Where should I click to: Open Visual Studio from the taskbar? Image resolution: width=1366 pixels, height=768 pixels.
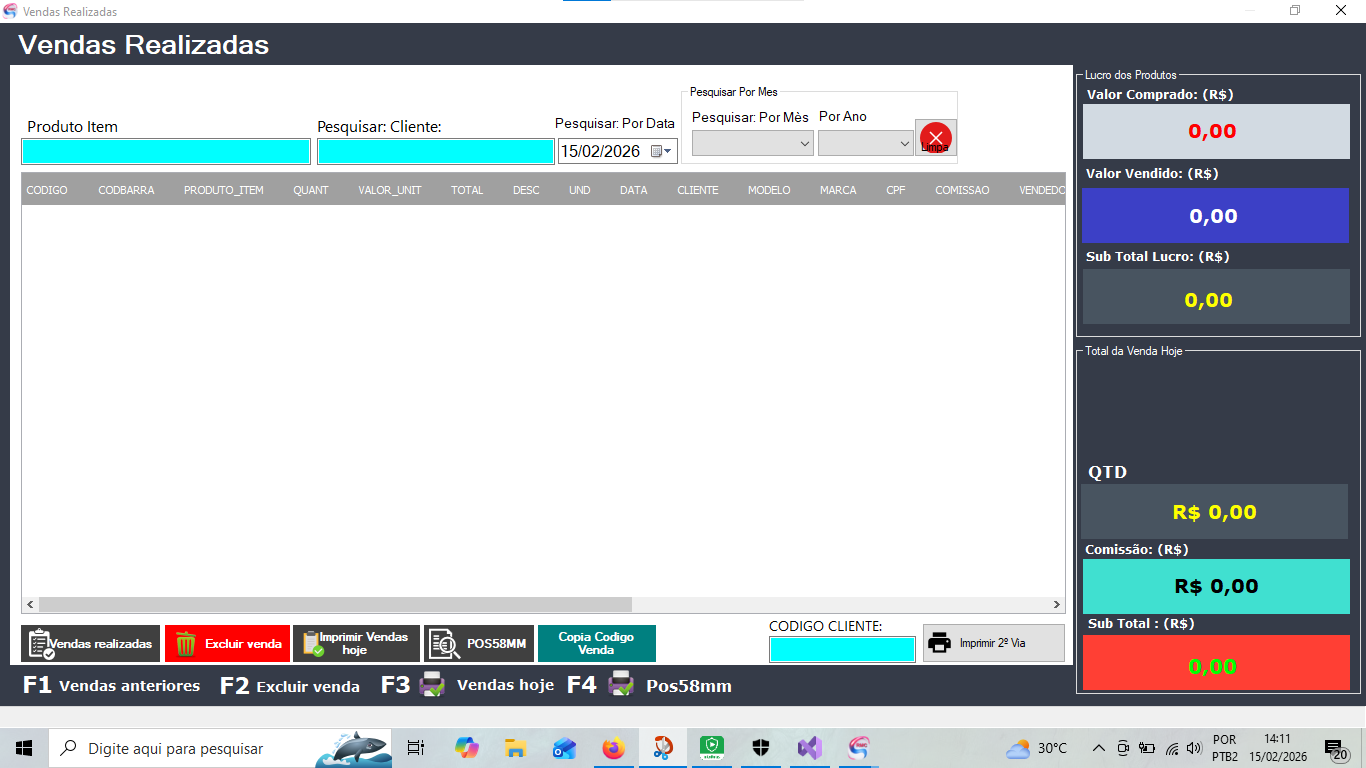tap(809, 748)
